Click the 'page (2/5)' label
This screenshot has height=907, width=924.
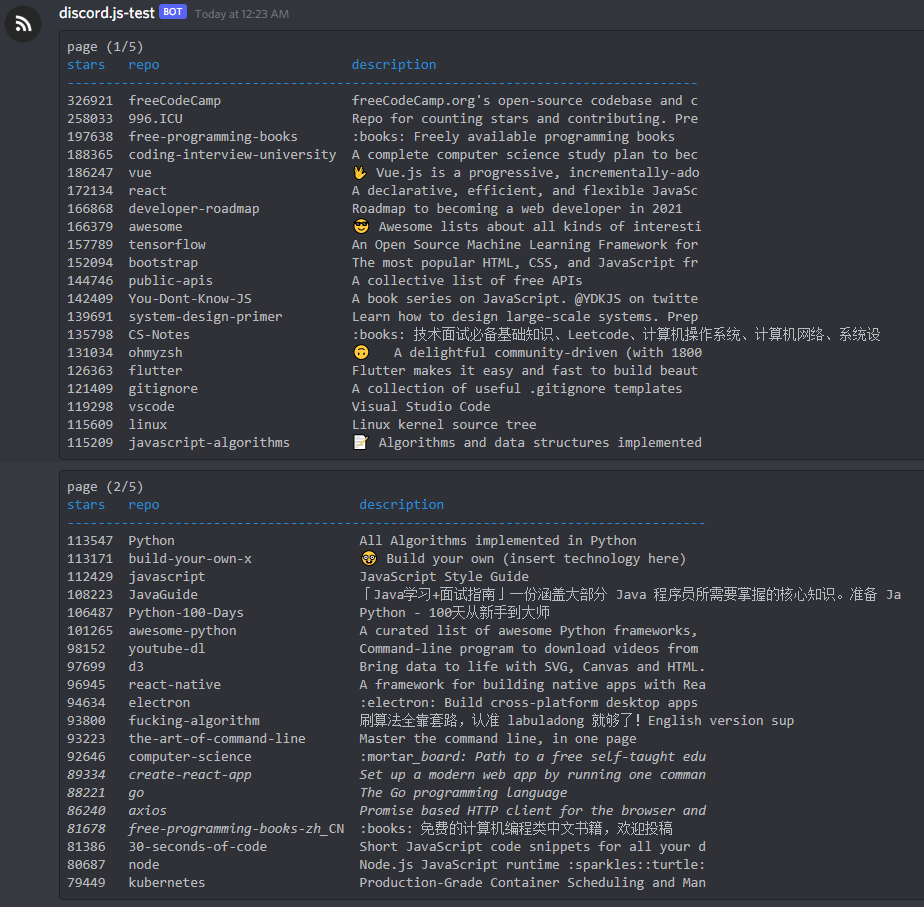tap(105, 487)
